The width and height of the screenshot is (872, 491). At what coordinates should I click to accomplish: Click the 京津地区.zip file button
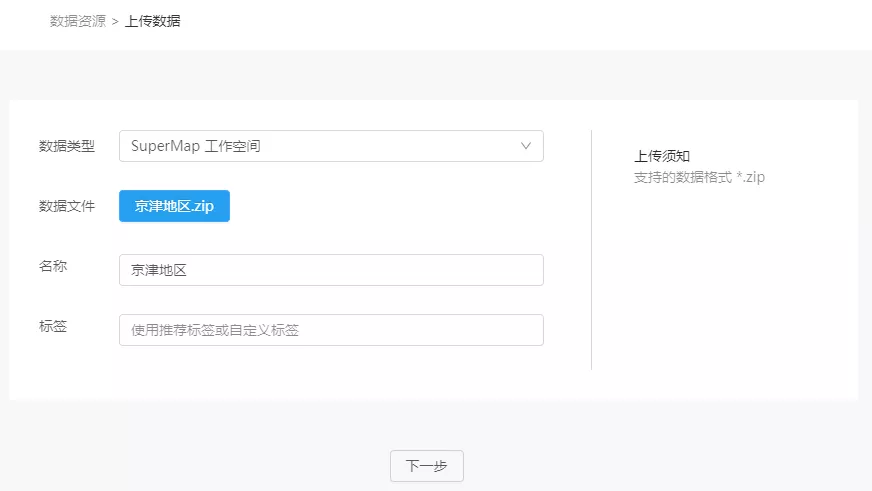(174, 206)
